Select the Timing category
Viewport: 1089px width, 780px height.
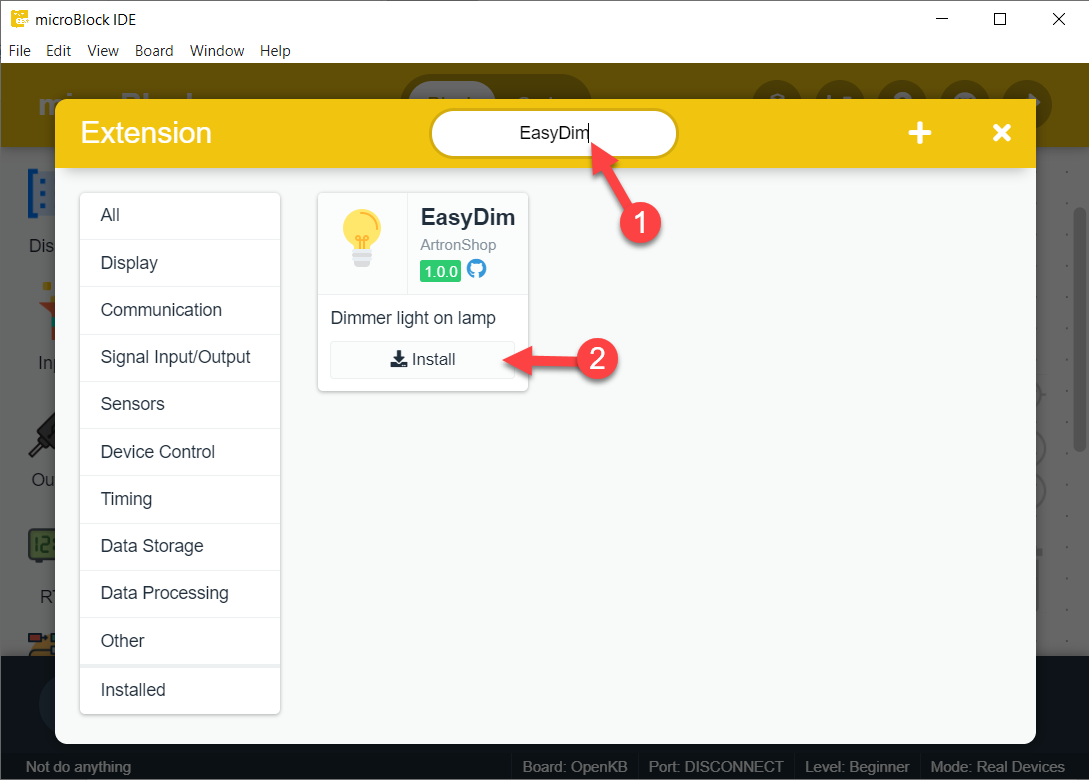[180, 499]
